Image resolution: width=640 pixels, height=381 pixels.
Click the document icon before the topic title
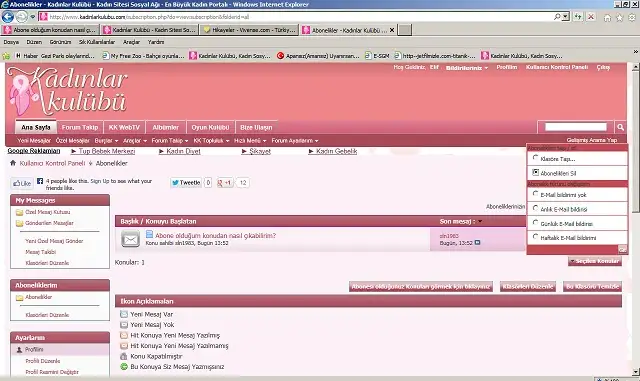point(149,234)
